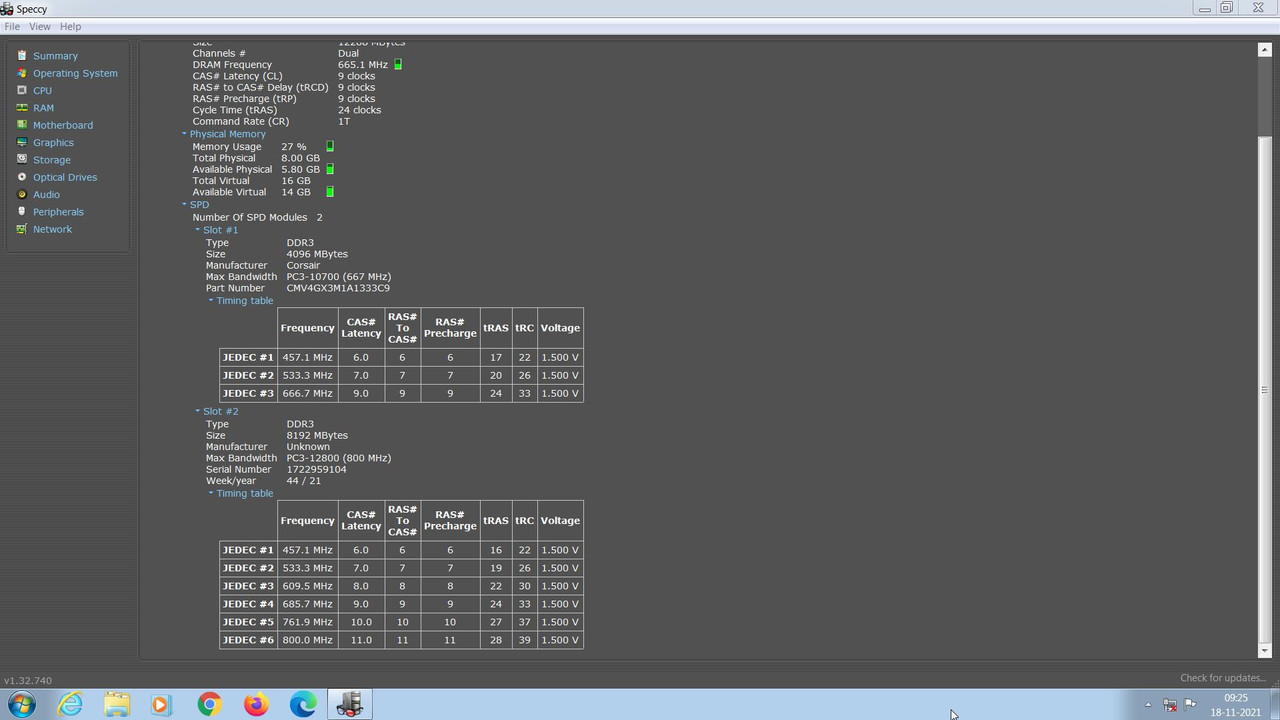Open the Windows Start button

[x=21, y=704]
